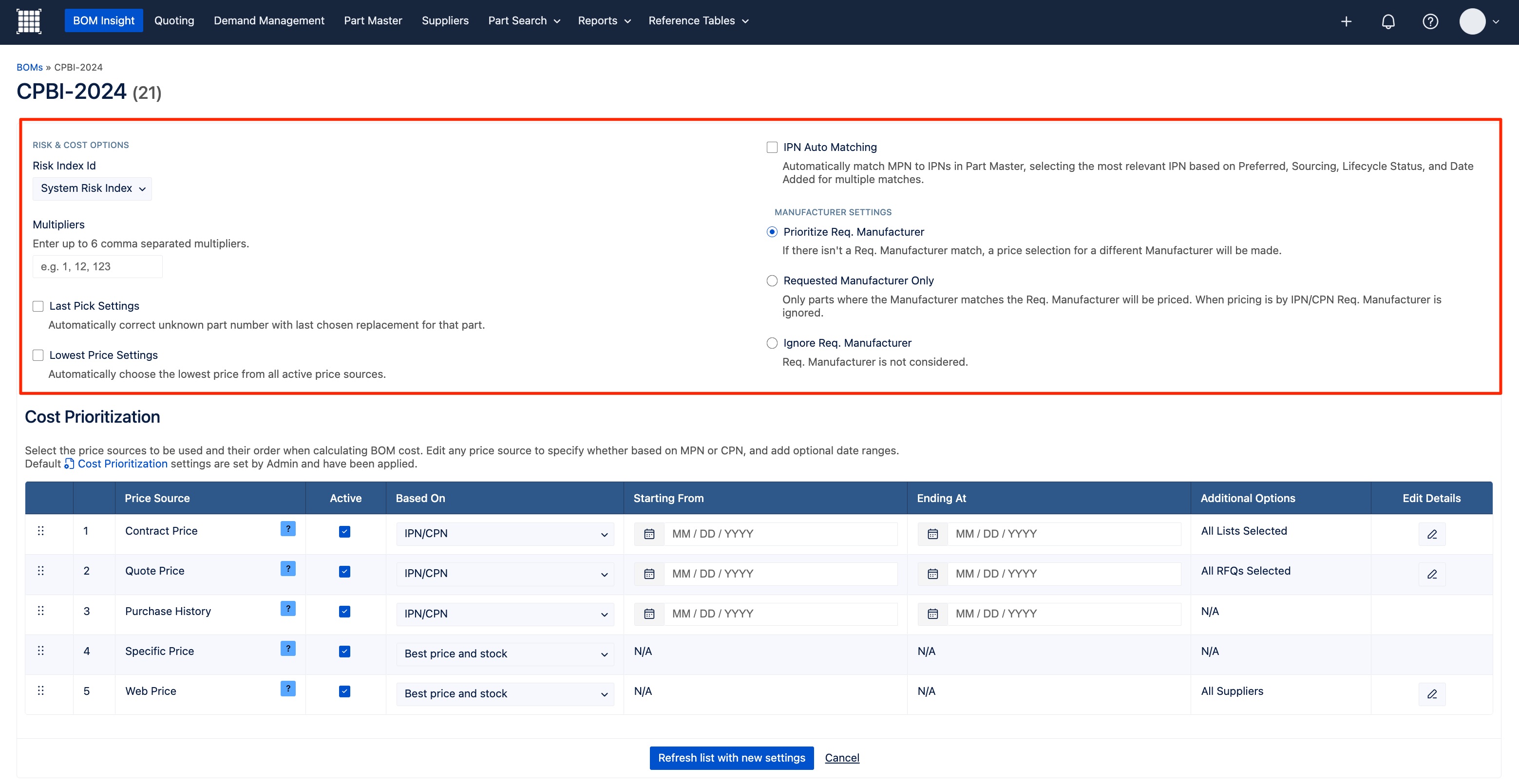The width and height of the screenshot is (1519, 784).
Task: Click the Cancel link
Action: pos(842,758)
